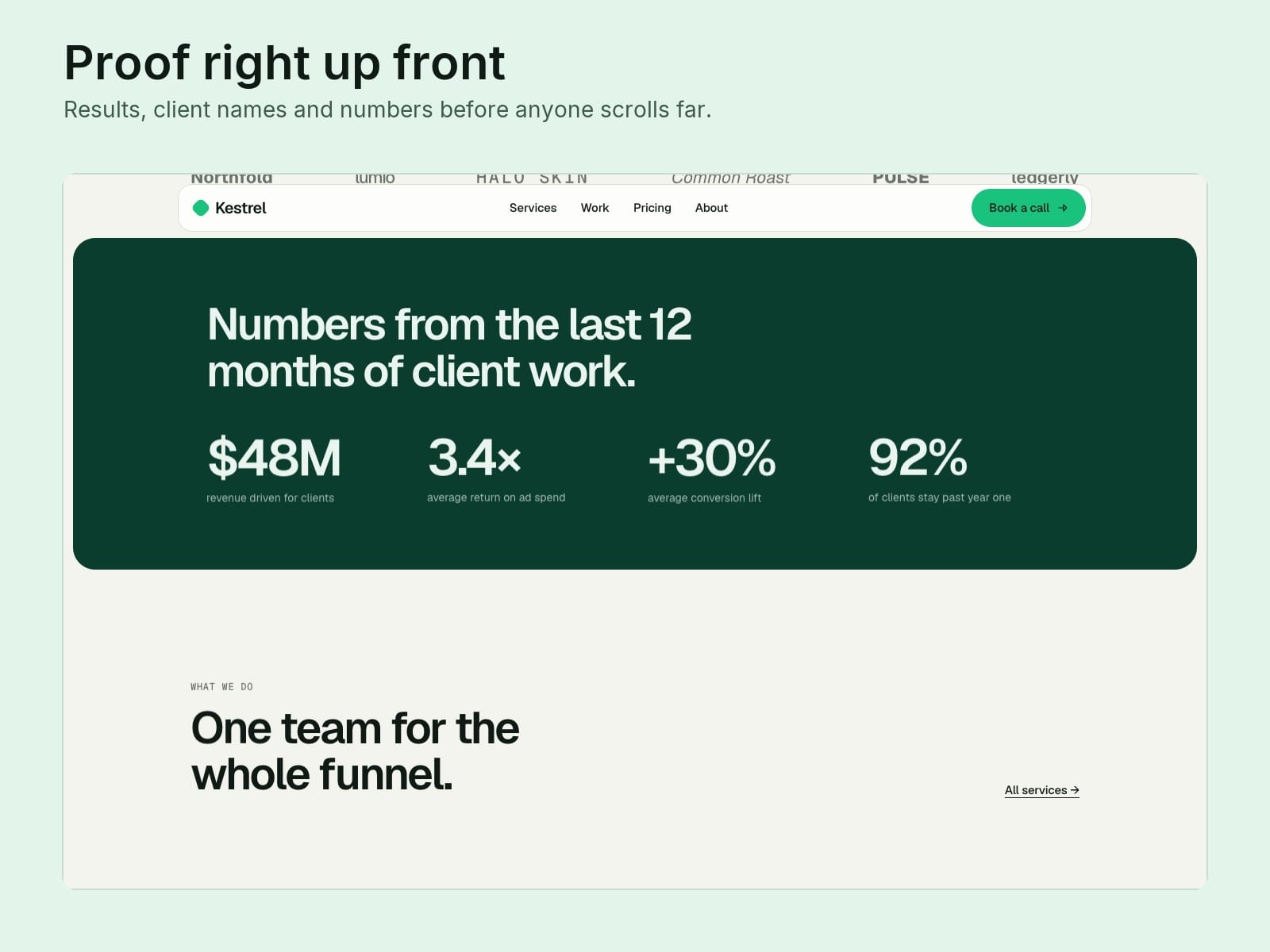
Task: Select the Northfold client logo
Action: (x=232, y=178)
